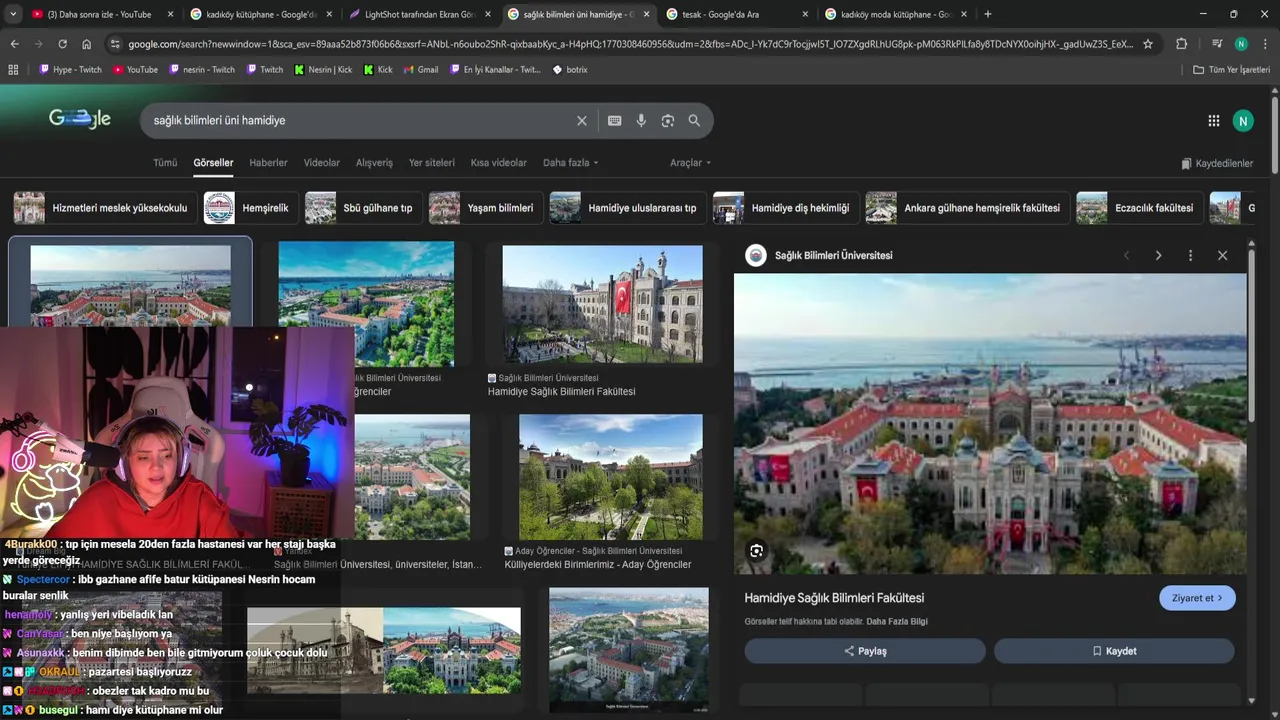Open the Chrome profile N in the toolbar
Viewport: 1280px width, 720px height.
[x=1241, y=44]
